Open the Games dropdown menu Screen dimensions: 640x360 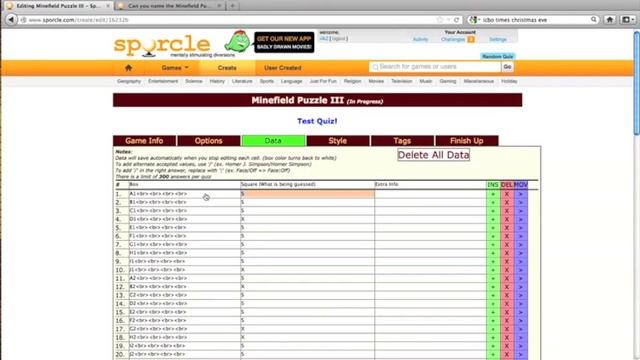175,68
